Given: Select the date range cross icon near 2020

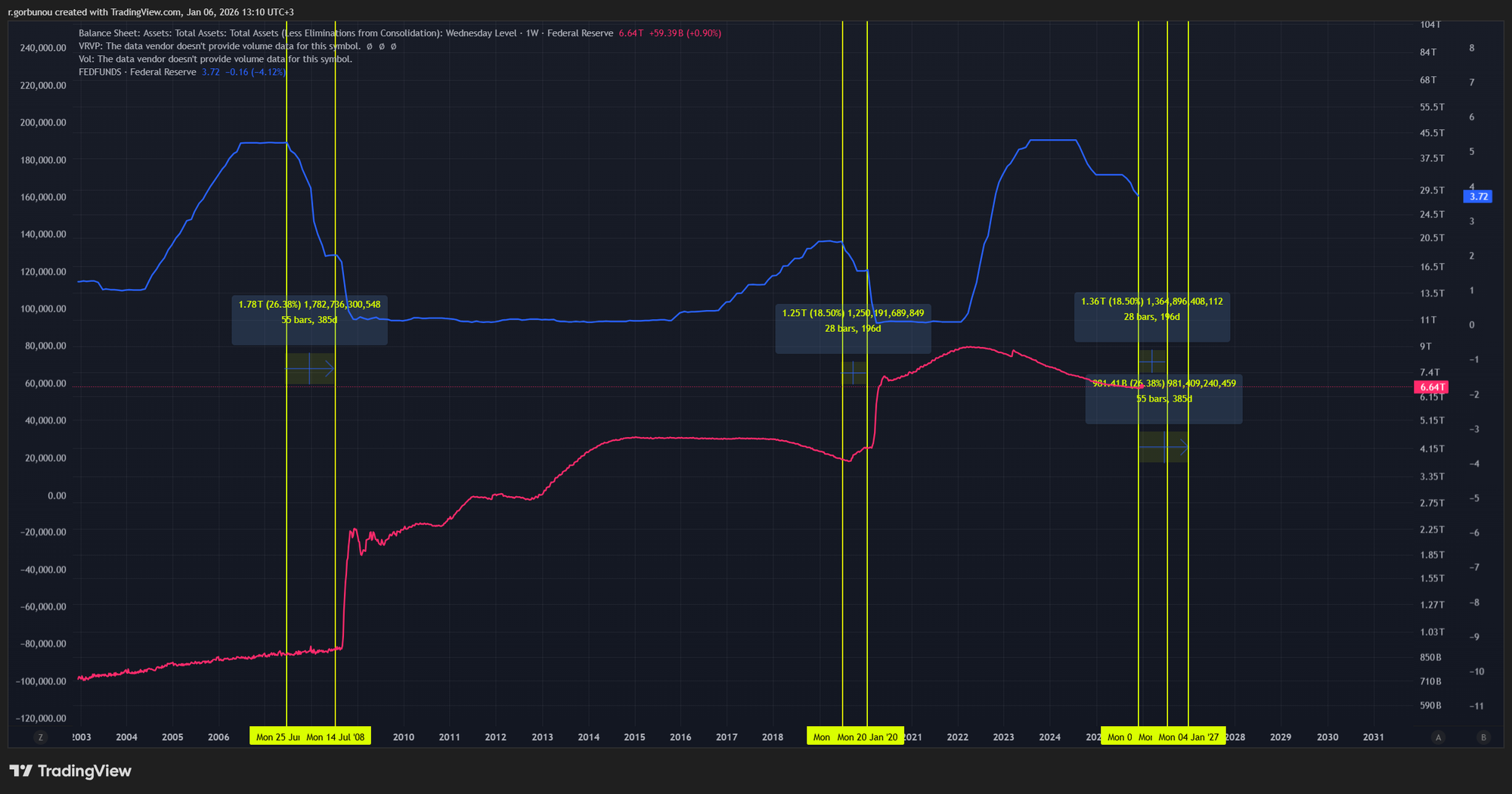Looking at the screenshot, I should (x=854, y=373).
